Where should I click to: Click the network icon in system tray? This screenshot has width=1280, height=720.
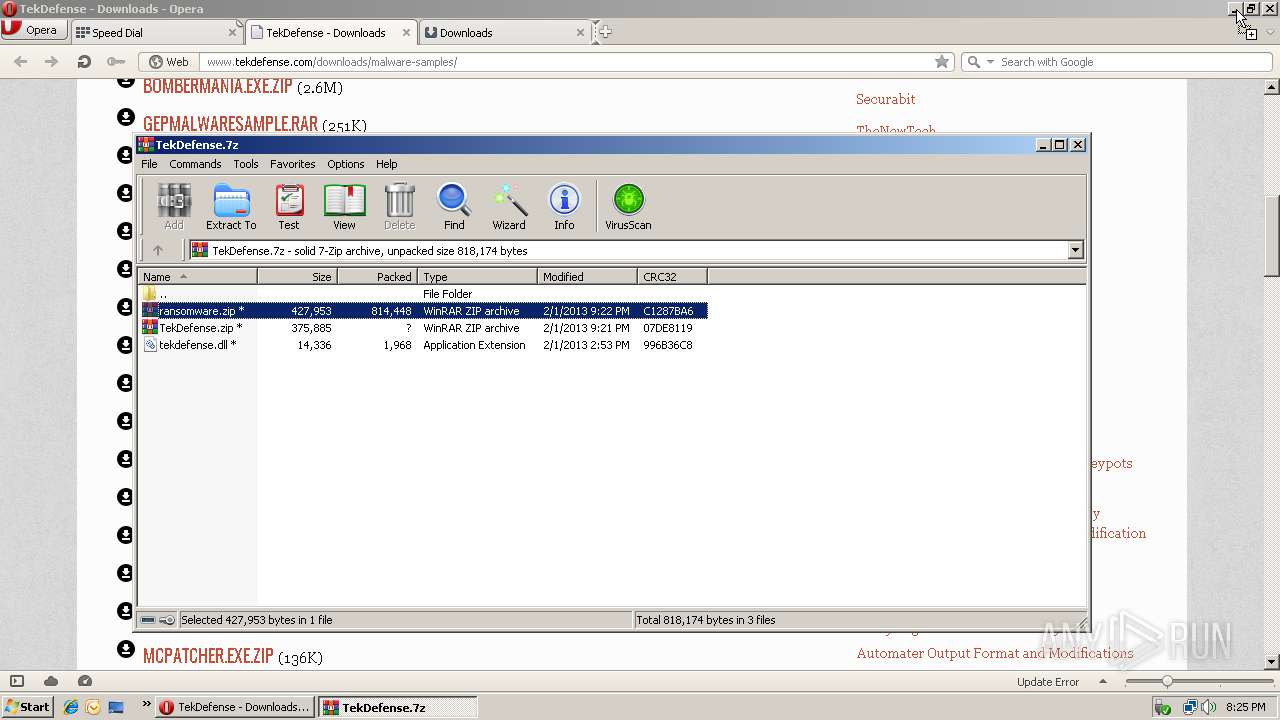1189,707
